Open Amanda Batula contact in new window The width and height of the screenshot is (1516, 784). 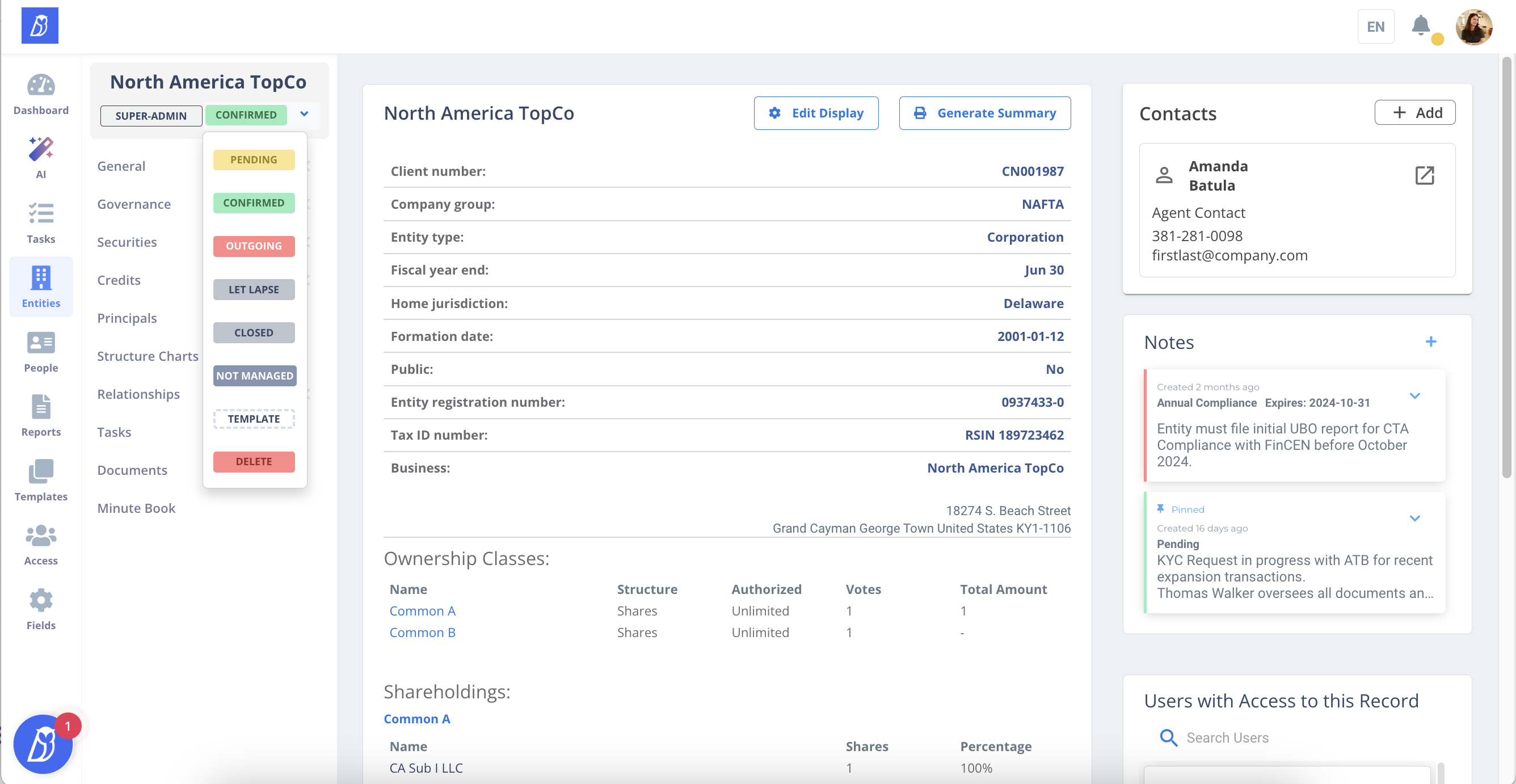pos(1424,175)
